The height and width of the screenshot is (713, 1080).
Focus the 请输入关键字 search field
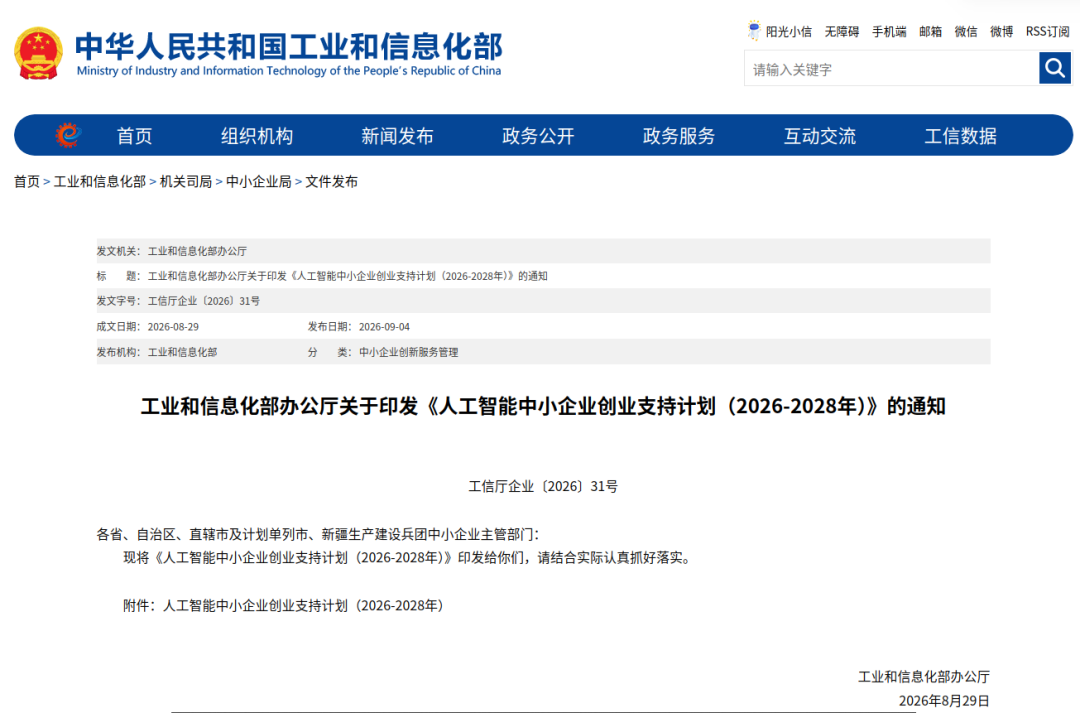[x=891, y=69]
